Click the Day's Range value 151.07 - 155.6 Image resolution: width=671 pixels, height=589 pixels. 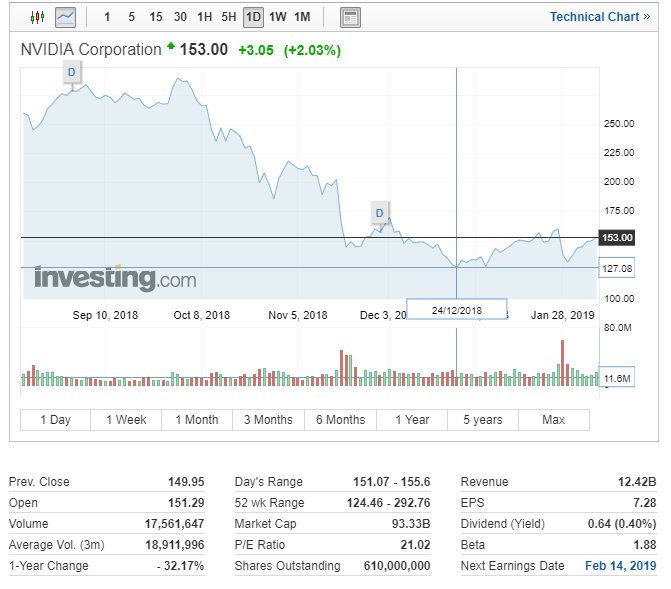pyautogui.click(x=392, y=482)
